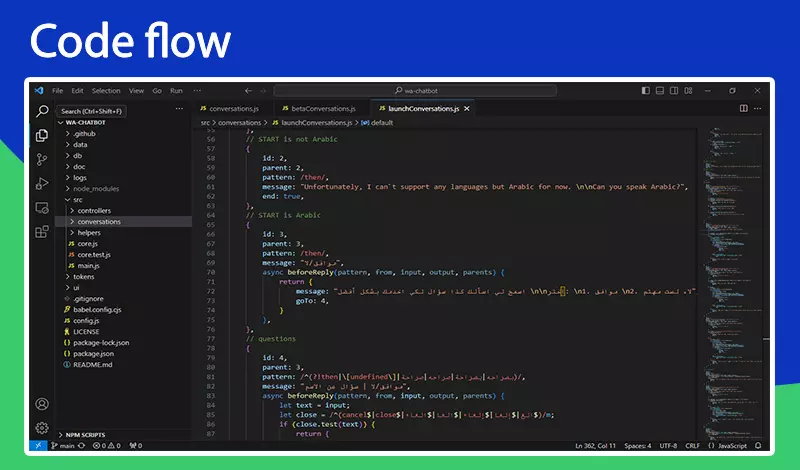Screen dimensions: 800x470
Task: Expand the db folder
Action: (123, 156)
